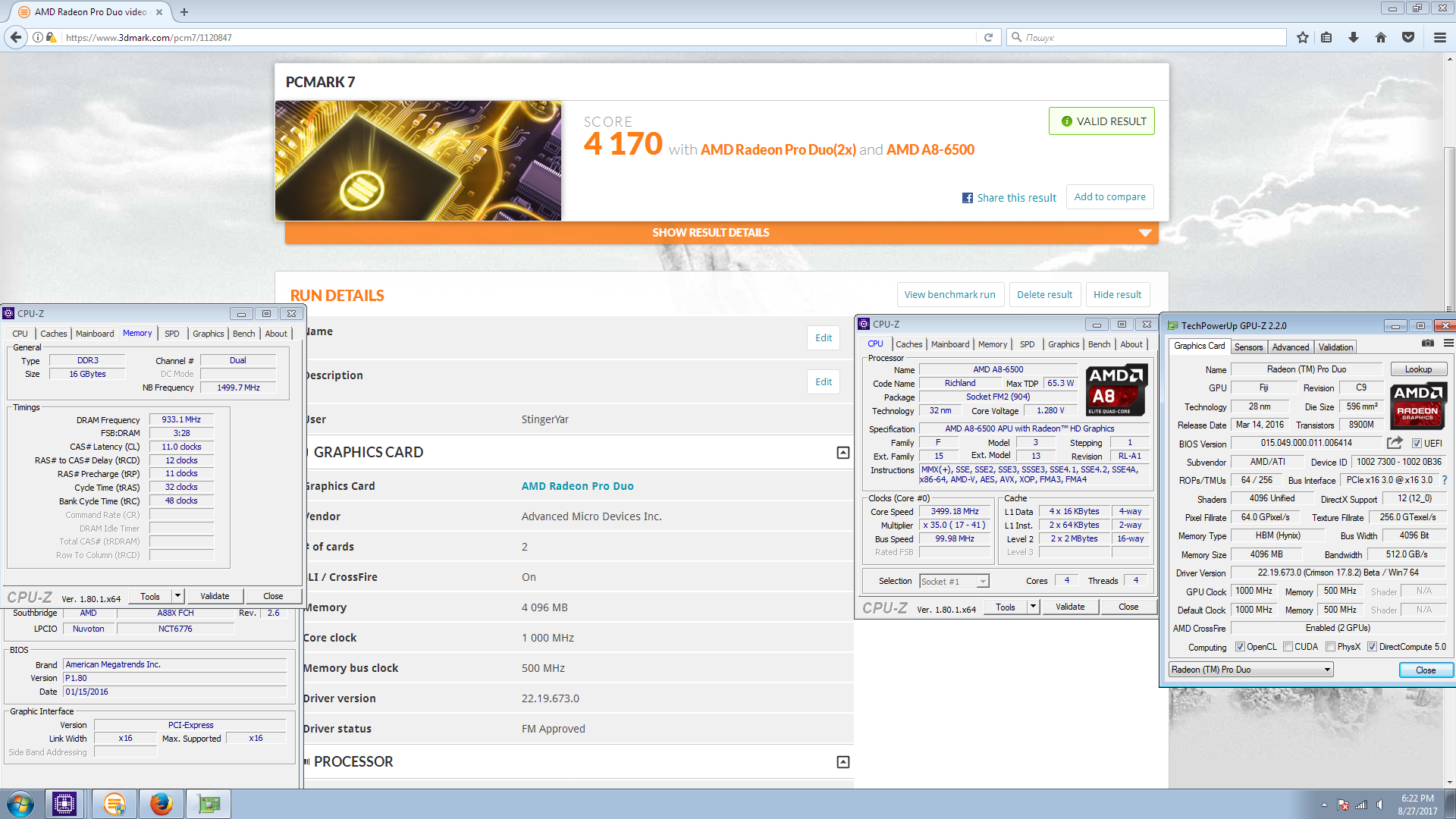The height and width of the screenshot is (819, 1456).
Task: Click the Facebook share icon
Action: tap(968, 198)
